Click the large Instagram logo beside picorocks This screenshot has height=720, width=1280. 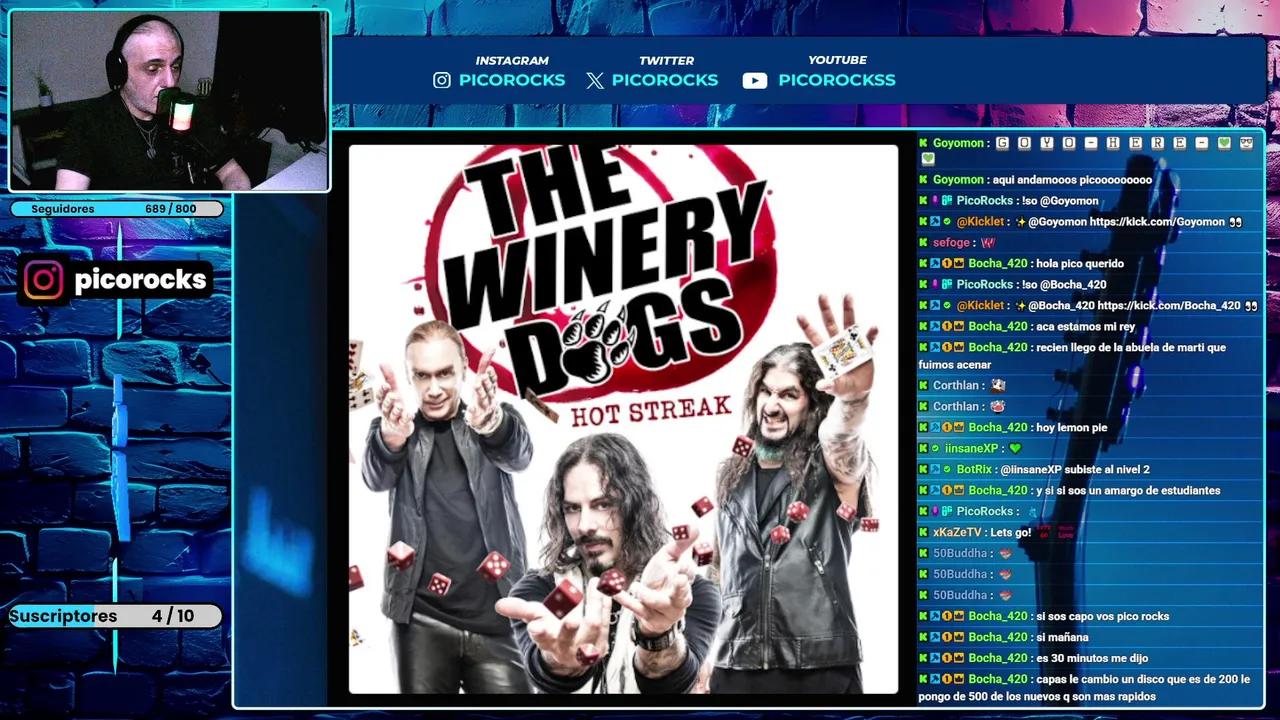pos(44,281)
